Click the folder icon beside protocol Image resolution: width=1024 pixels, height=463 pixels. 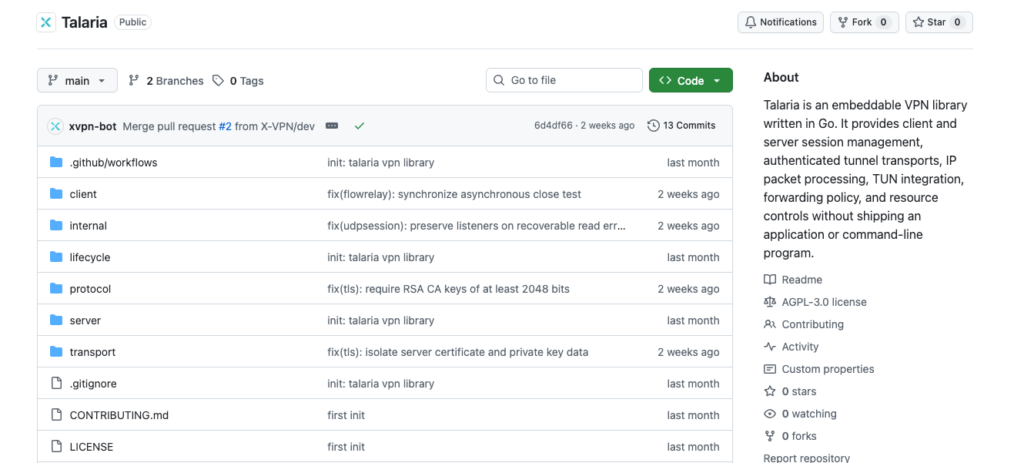pyautogui.click(x=56, y=289)
